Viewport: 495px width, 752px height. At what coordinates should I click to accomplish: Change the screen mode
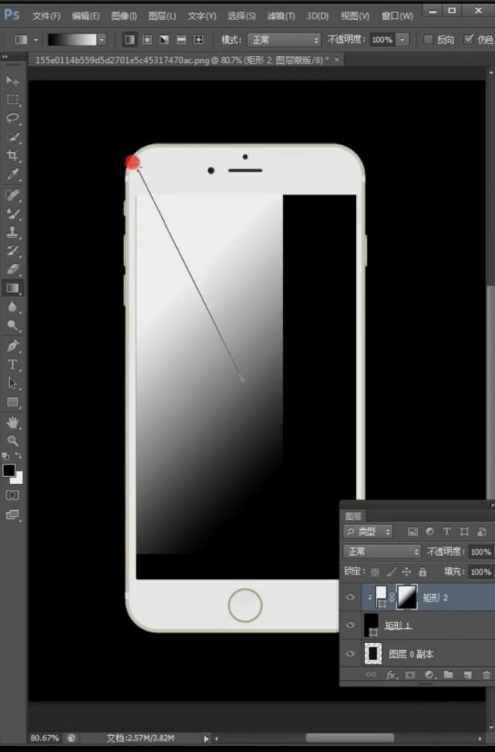12,515
